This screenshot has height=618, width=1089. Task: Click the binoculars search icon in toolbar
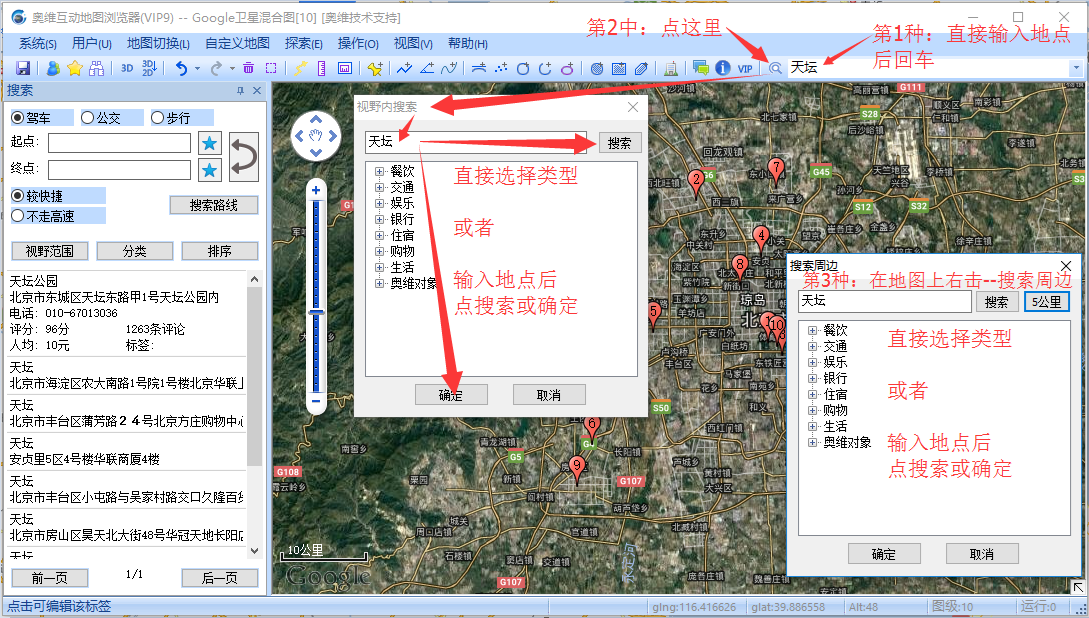coord(97,68)
